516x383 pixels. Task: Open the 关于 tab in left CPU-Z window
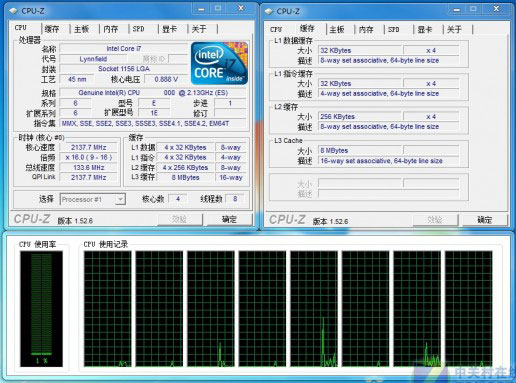pos(199,29)
